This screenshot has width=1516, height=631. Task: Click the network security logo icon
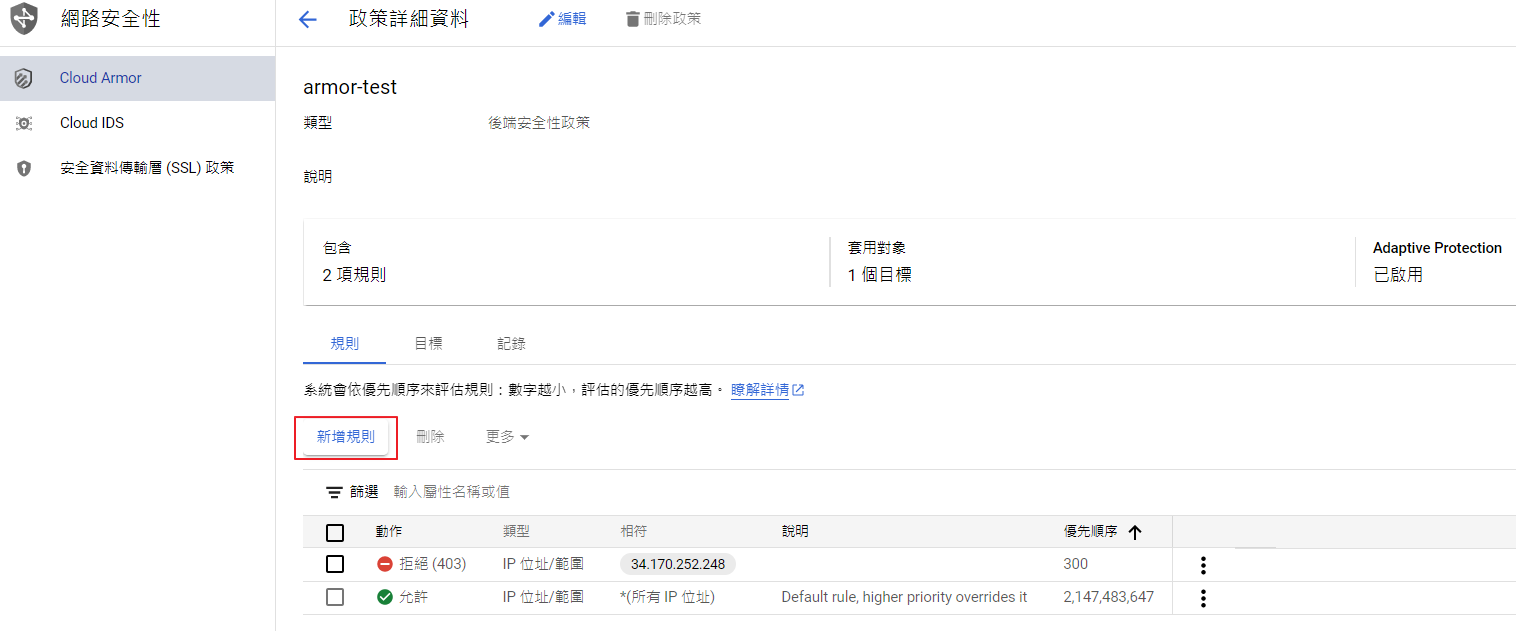pos(24,19)
